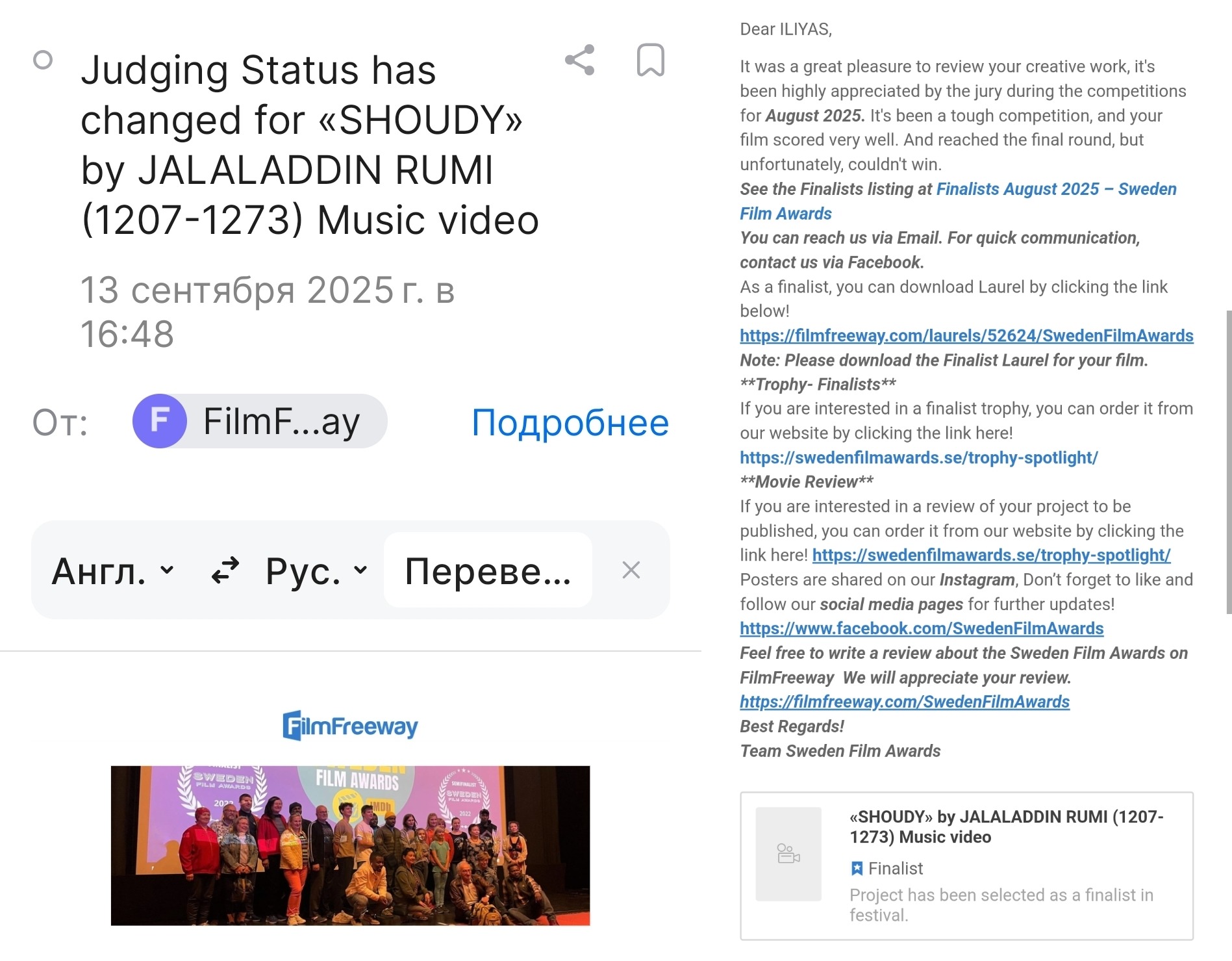This screenshot has width=1232, height=961.
Task: Open the first swedenfilmawards.se trophy-spotlight link
Action: [919, 457]
